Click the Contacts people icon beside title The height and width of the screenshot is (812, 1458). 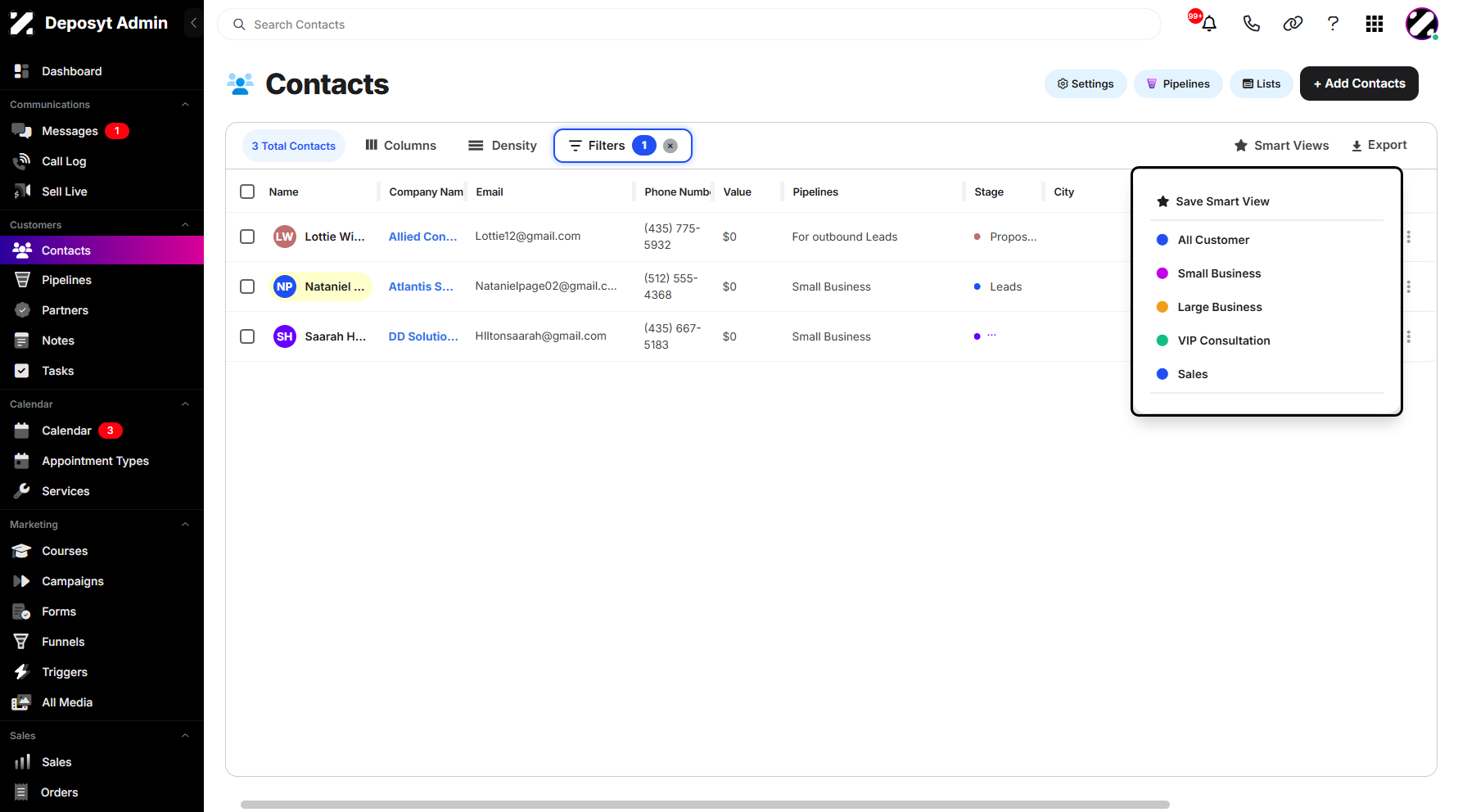coord(241,83)
